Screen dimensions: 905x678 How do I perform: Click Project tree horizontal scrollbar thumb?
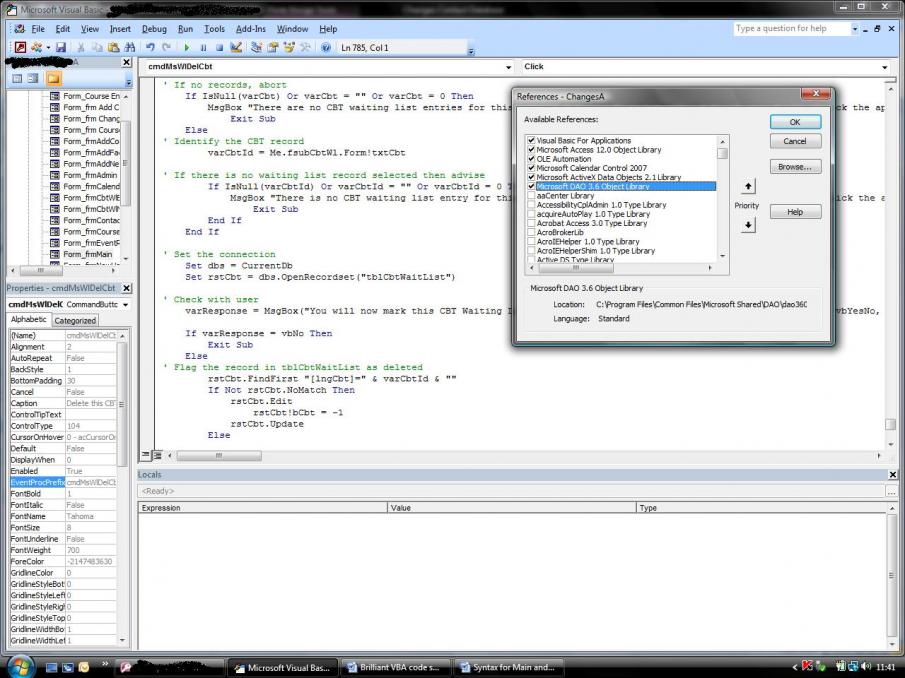(x=41, y=270)
